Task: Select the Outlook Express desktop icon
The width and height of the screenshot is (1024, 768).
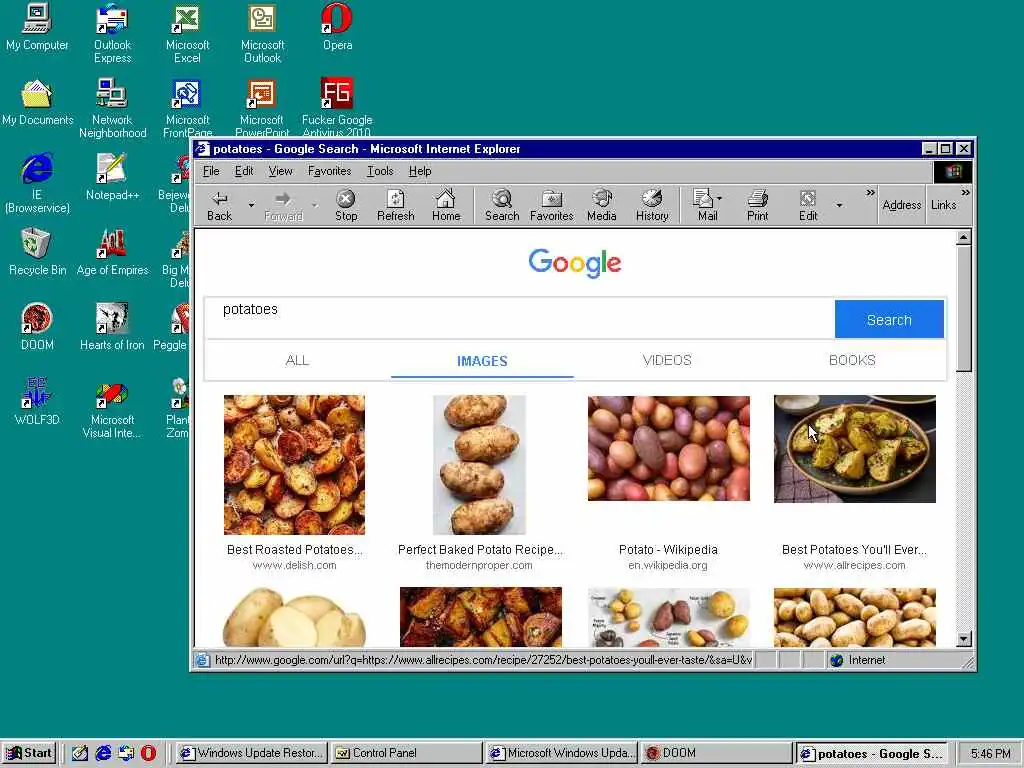Action: [112, 34]
